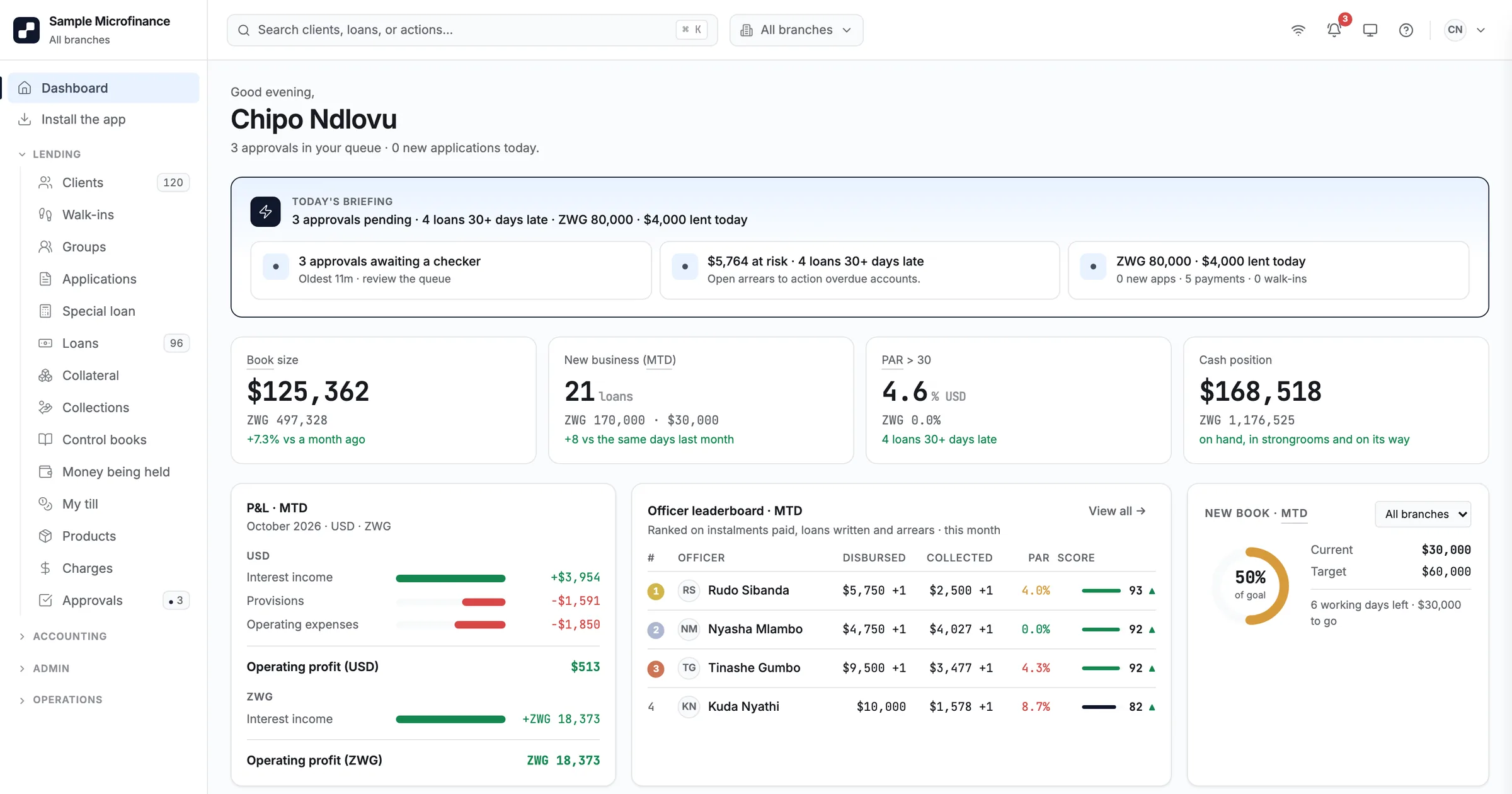Go to Dashboard in sidebar

pos(103,88)
